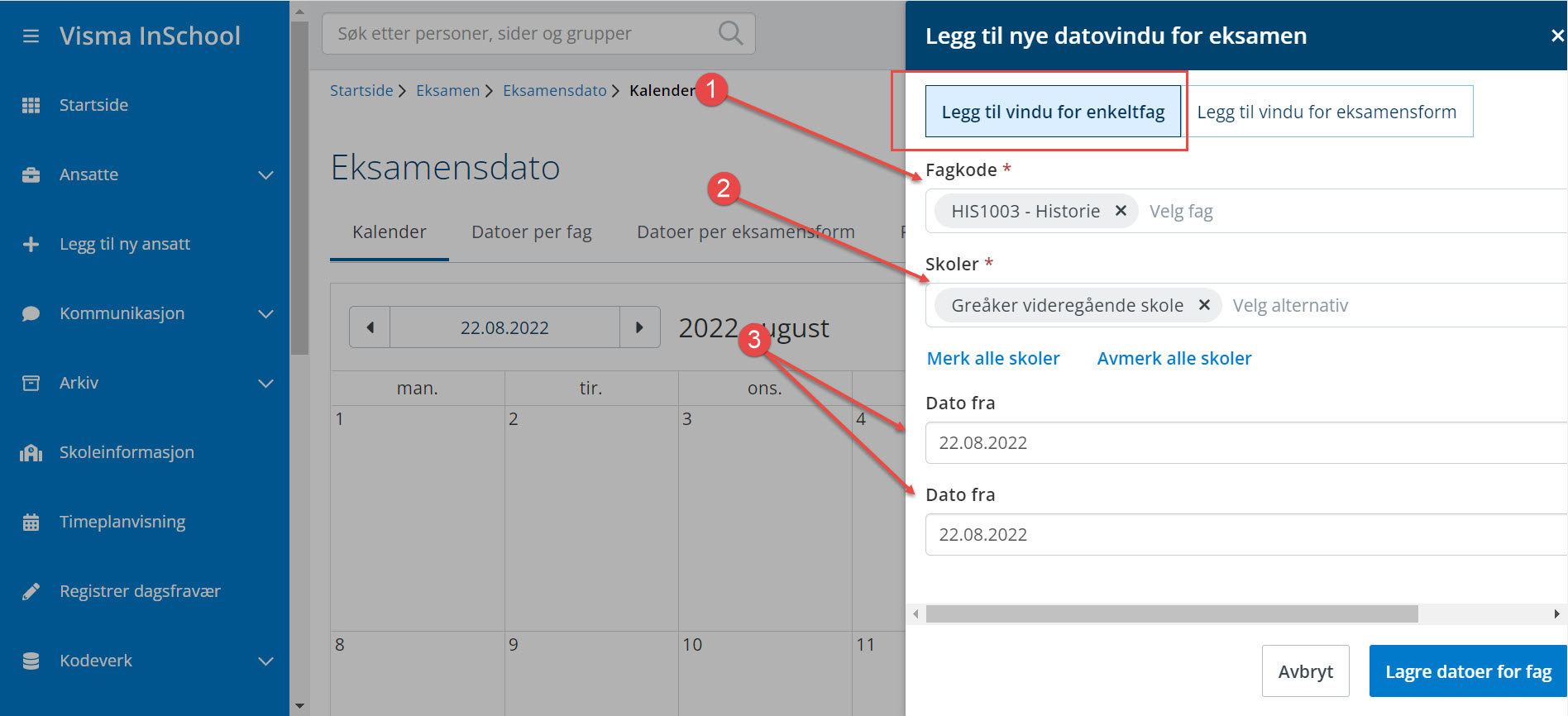Click the panel scrollbar left arrow

915,613
